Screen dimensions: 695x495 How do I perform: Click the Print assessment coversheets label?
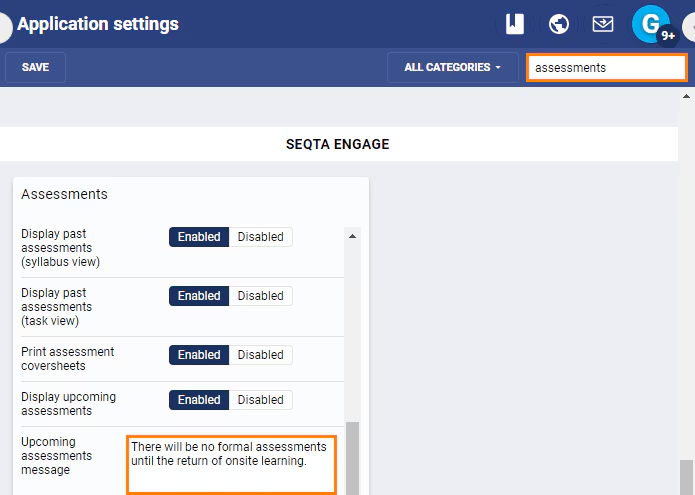pyautogui.click(x=67, y=359)
